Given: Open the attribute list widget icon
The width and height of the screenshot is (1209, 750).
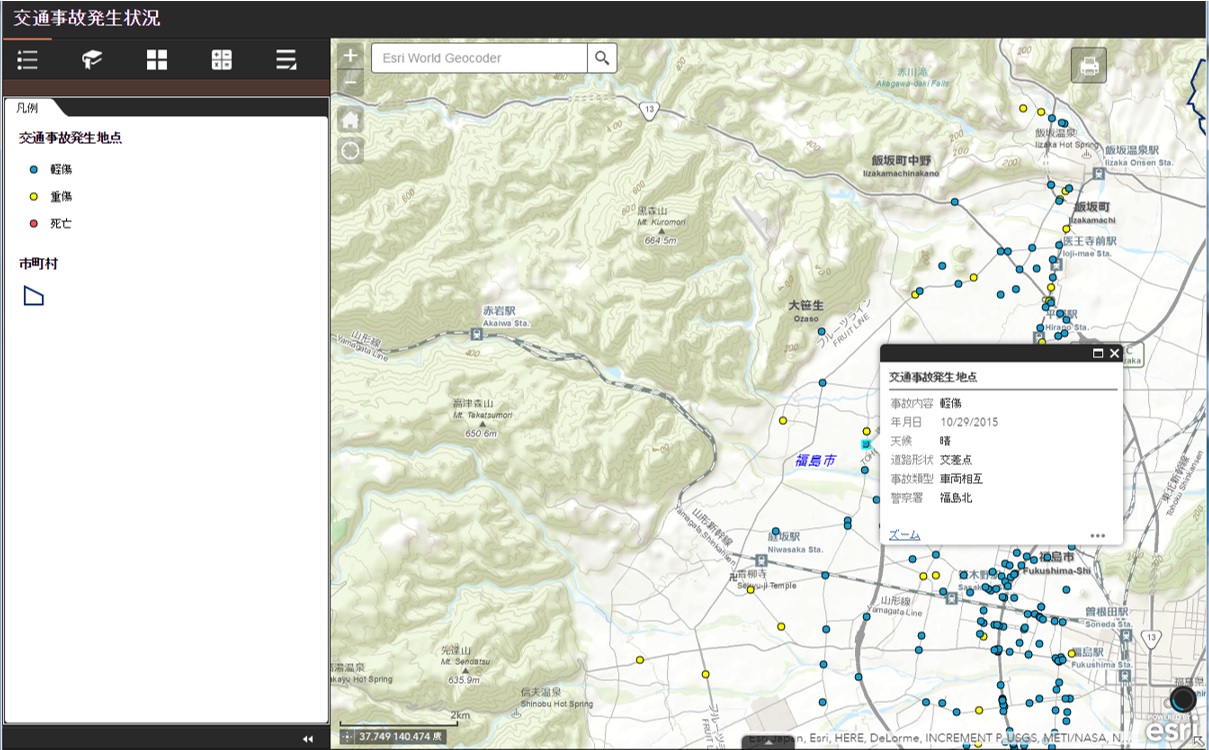Looking at the screenshot, I should (x=286, y=60).
